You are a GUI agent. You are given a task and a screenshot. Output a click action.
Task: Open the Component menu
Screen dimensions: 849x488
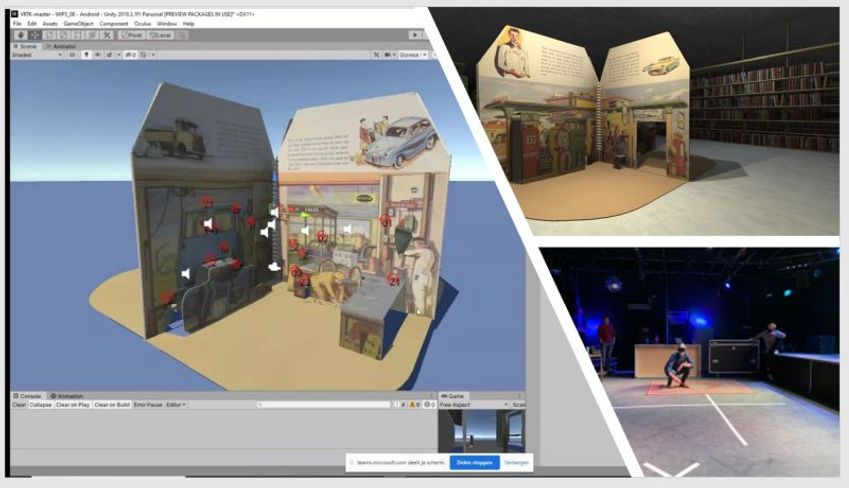(114, 24)
